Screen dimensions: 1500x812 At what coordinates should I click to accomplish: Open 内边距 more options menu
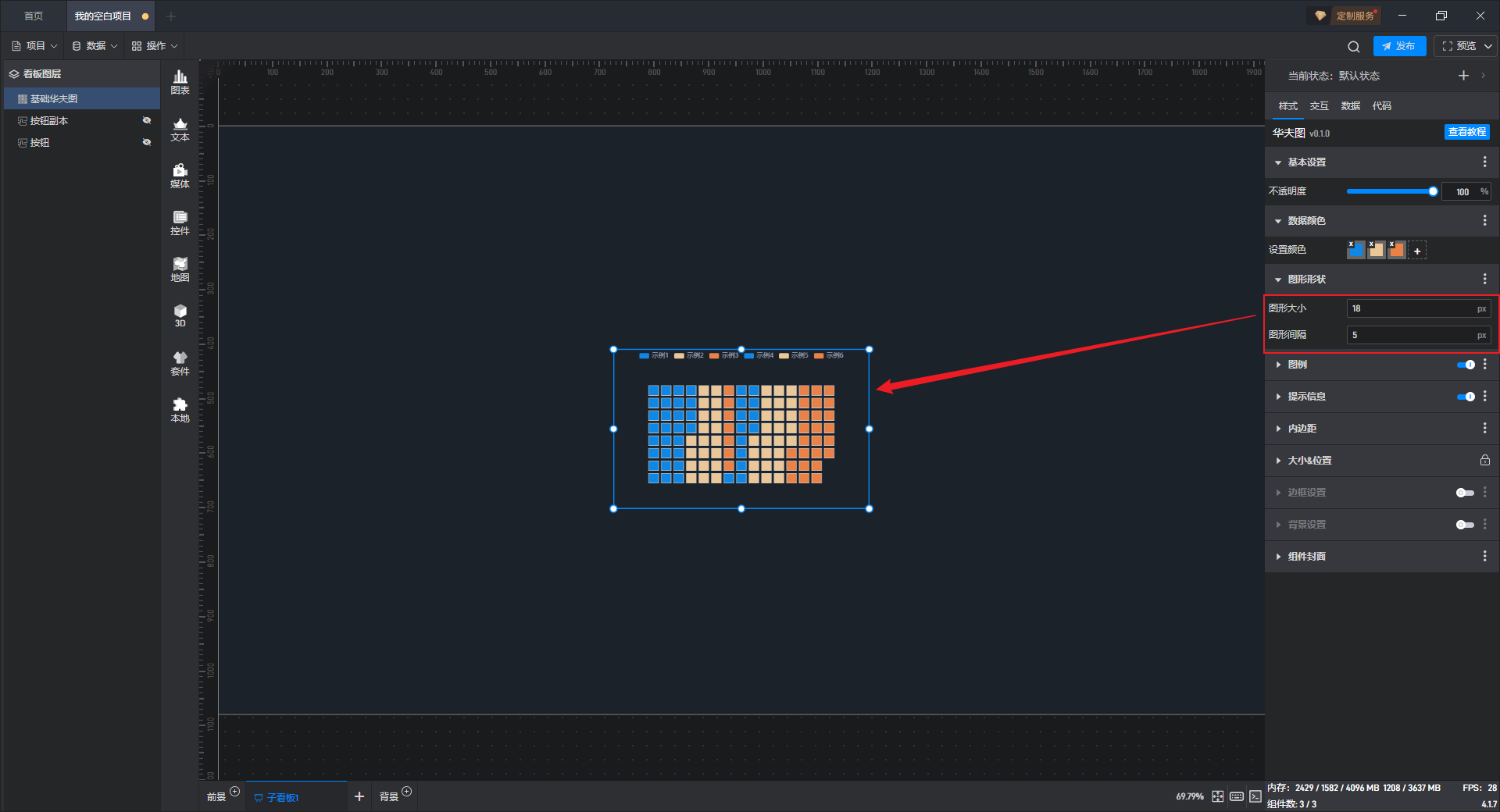1484,429
